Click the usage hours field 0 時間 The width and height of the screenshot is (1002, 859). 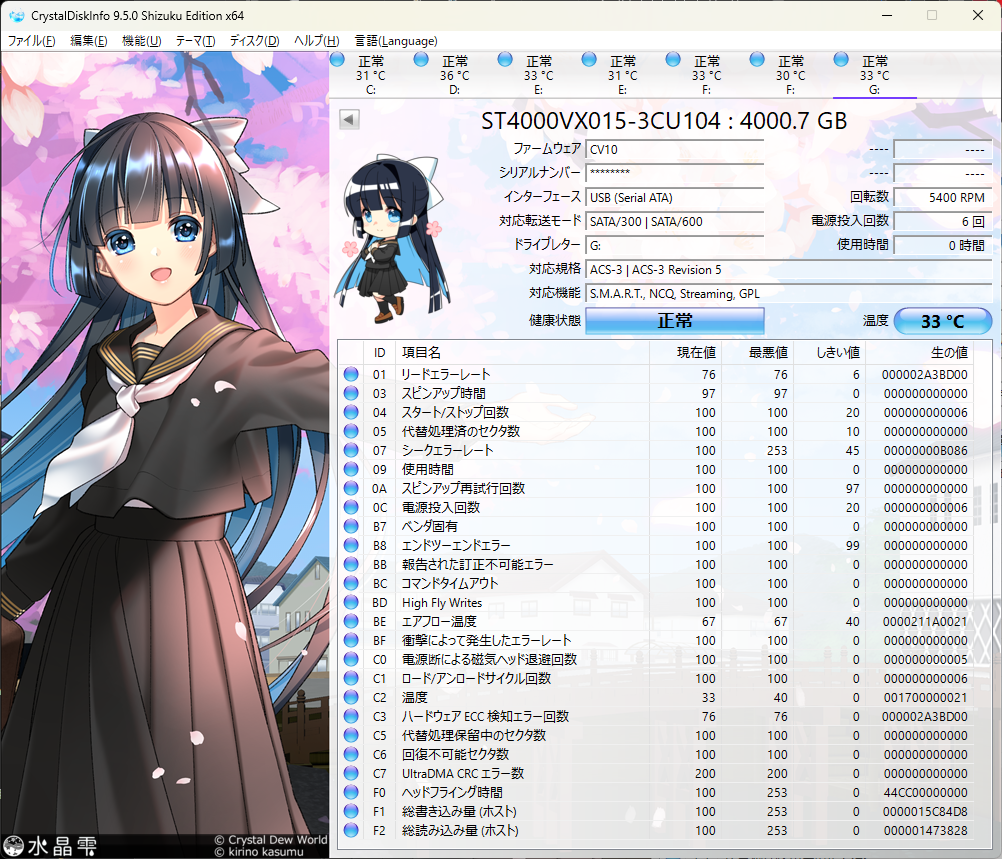(x=943, y=245)
